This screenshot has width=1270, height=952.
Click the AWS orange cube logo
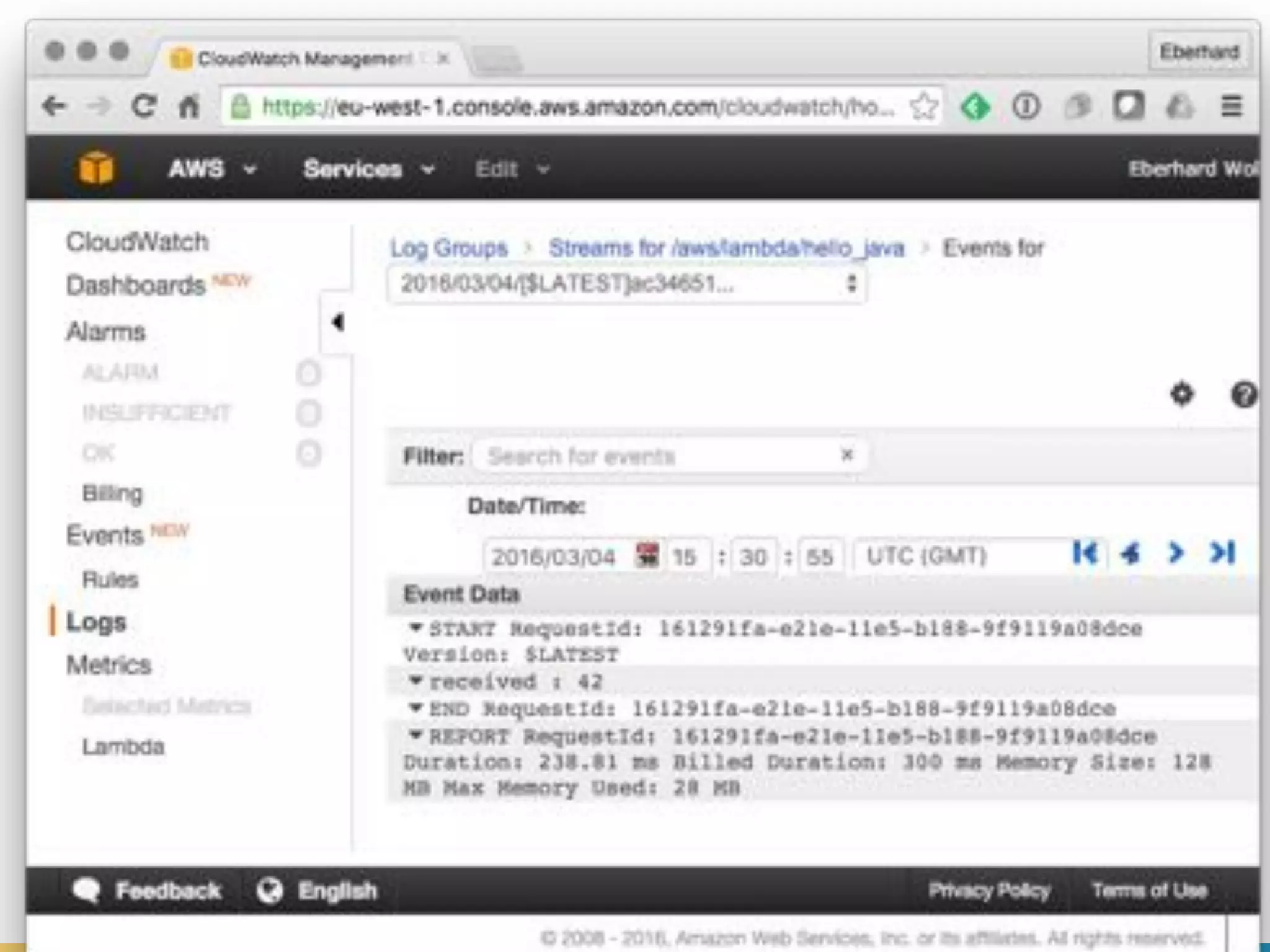(x=96, y=167)
